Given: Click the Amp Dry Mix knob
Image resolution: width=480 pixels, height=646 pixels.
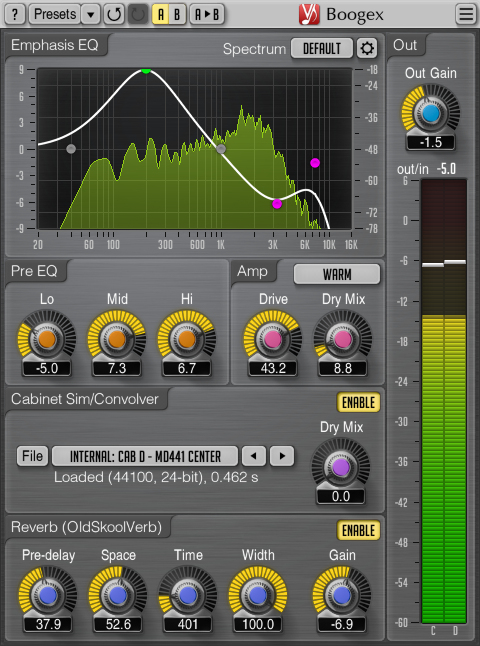Looking at the screenshot, I should tap(343, 339).
